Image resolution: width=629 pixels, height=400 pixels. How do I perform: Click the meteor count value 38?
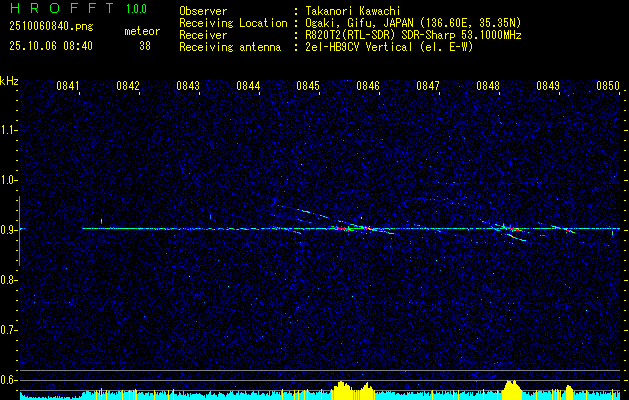tap(145, 46)
